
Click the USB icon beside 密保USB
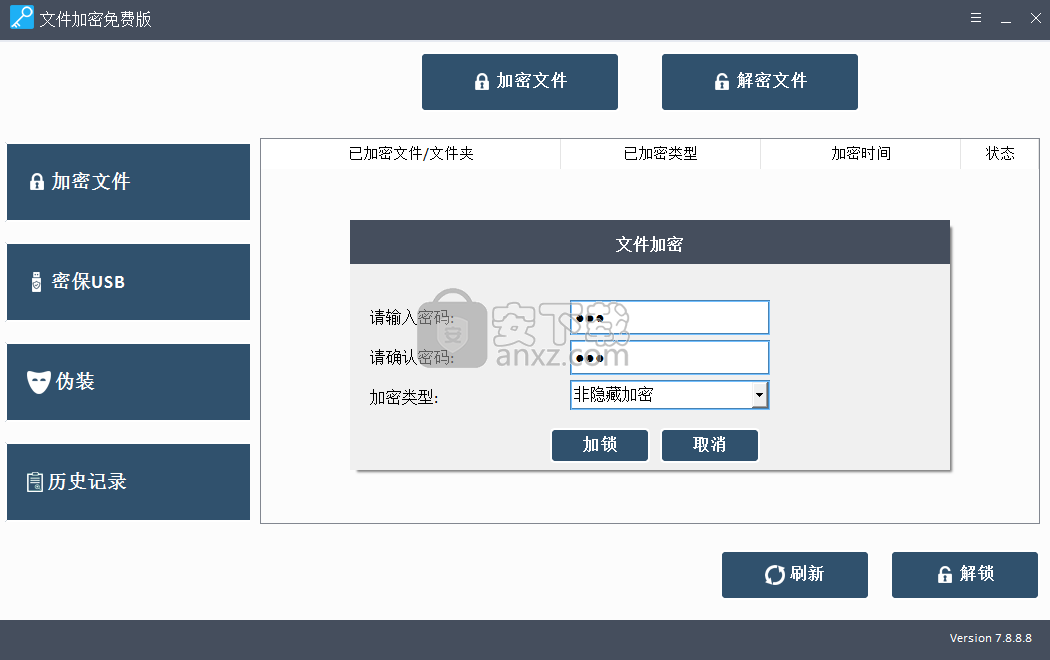pyautogui.click(x=37, y=281)
